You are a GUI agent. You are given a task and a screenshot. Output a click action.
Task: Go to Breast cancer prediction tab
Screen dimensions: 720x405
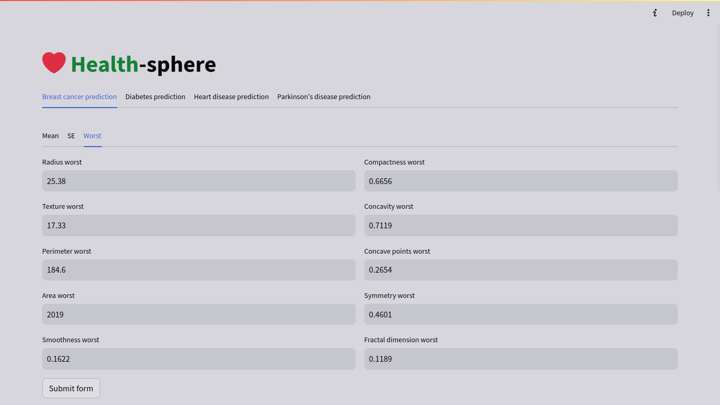[79, 97]
